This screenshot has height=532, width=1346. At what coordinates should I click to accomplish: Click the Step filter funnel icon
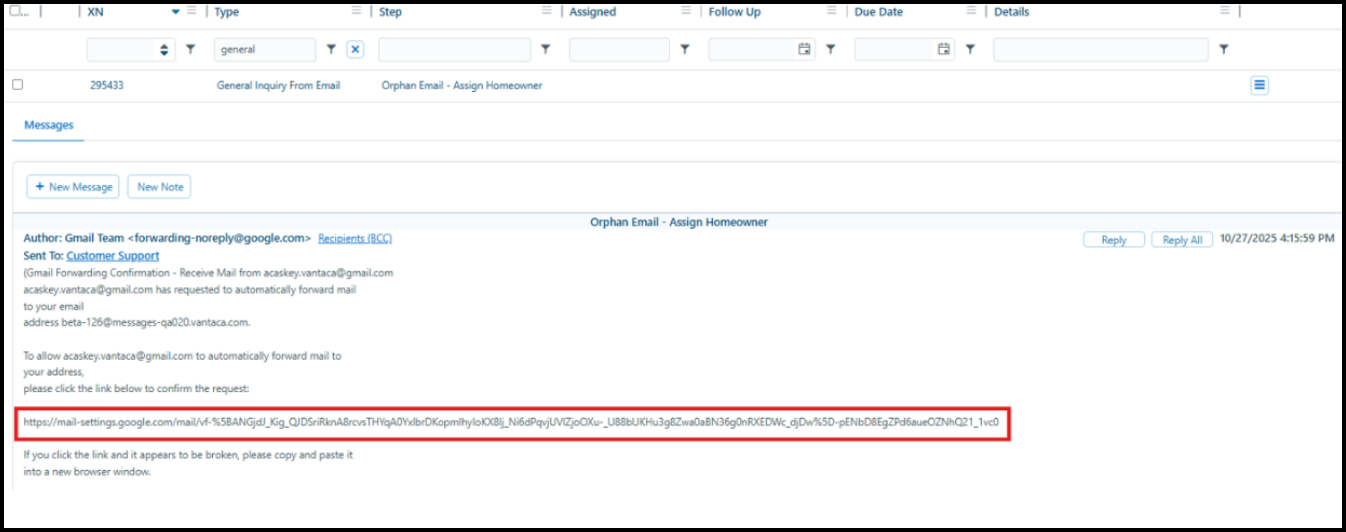(545, 49)
